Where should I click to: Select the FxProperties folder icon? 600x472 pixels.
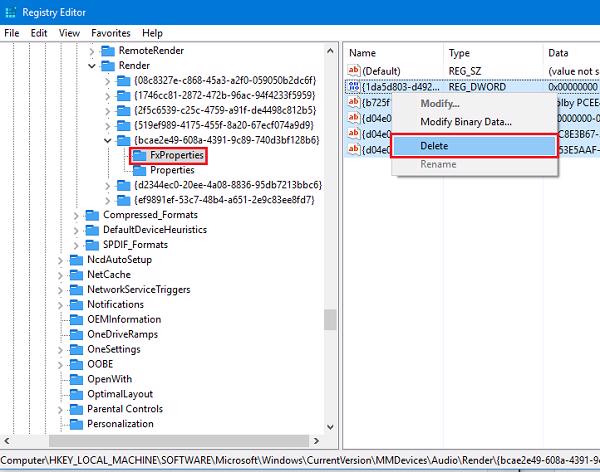(138, 156)
